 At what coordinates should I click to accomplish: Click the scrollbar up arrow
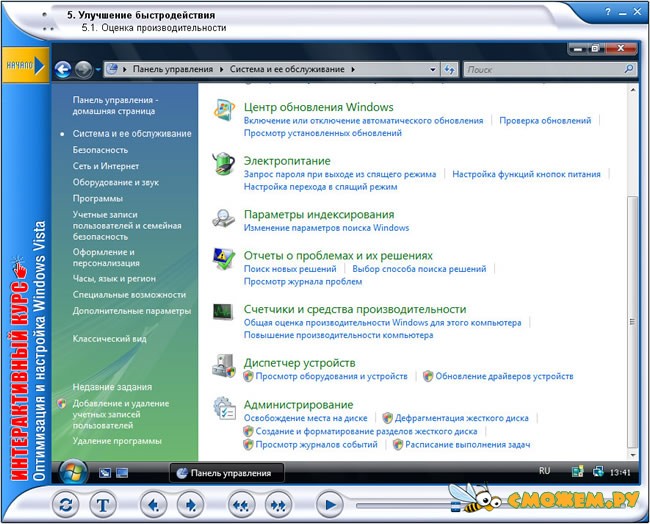[633, 90]
